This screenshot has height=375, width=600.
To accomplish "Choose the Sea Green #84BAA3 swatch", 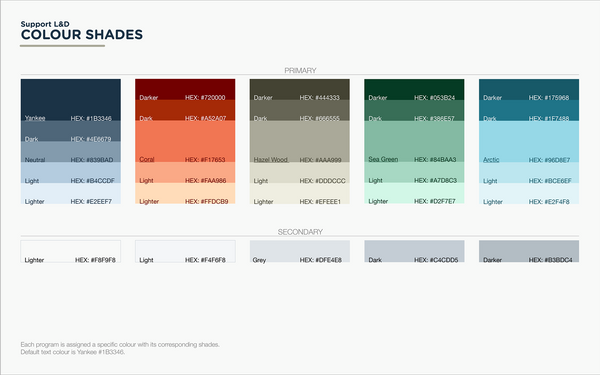I will [x=414, y=142].
